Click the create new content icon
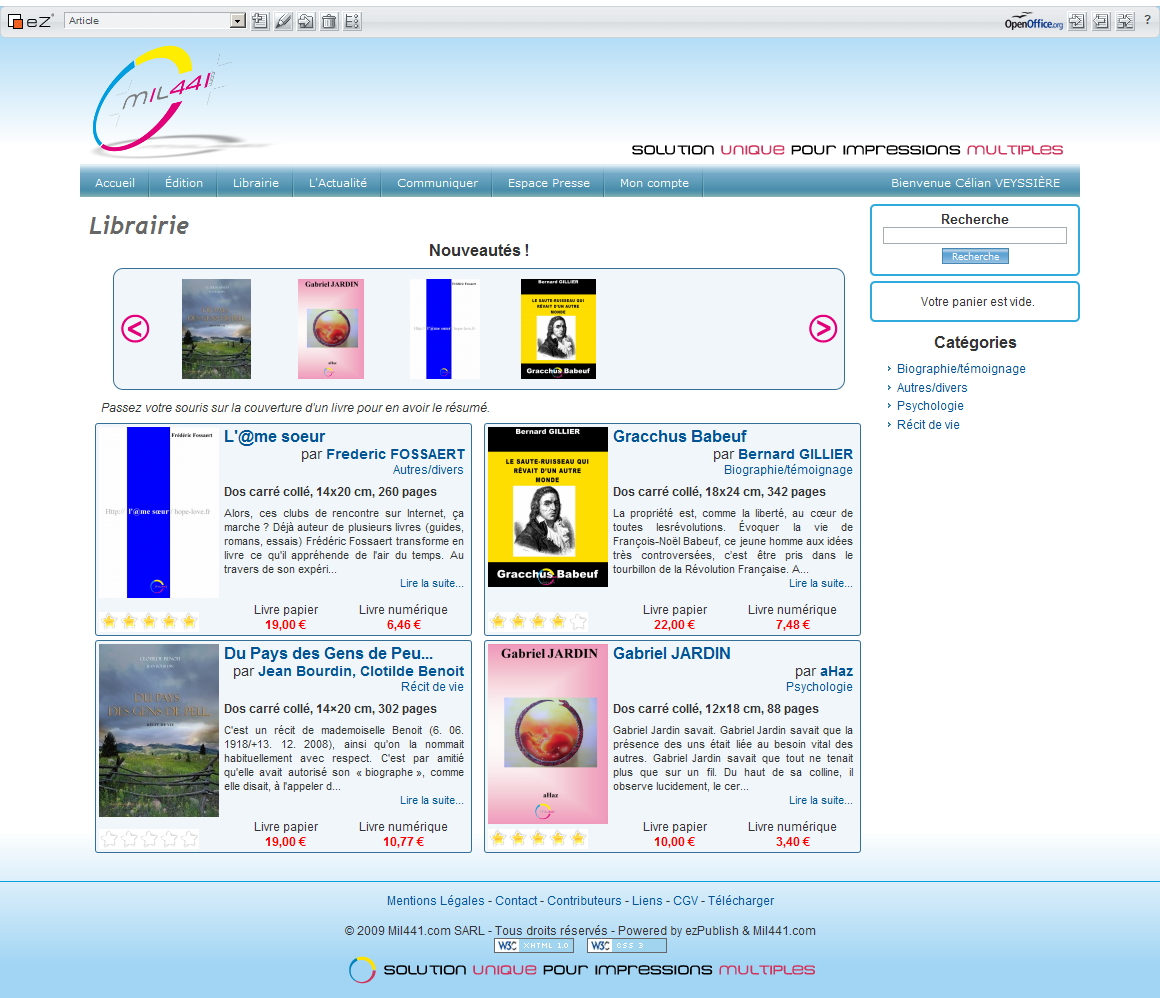The width and height of the screenshot is (1160, 998). [x=259, y=21]
